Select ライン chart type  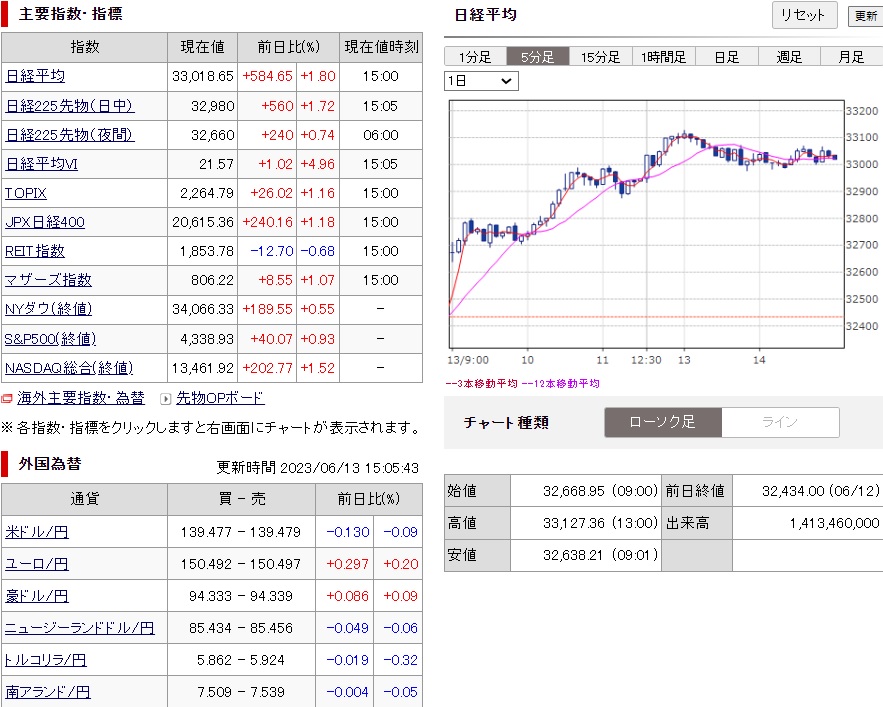click(781, 423)
